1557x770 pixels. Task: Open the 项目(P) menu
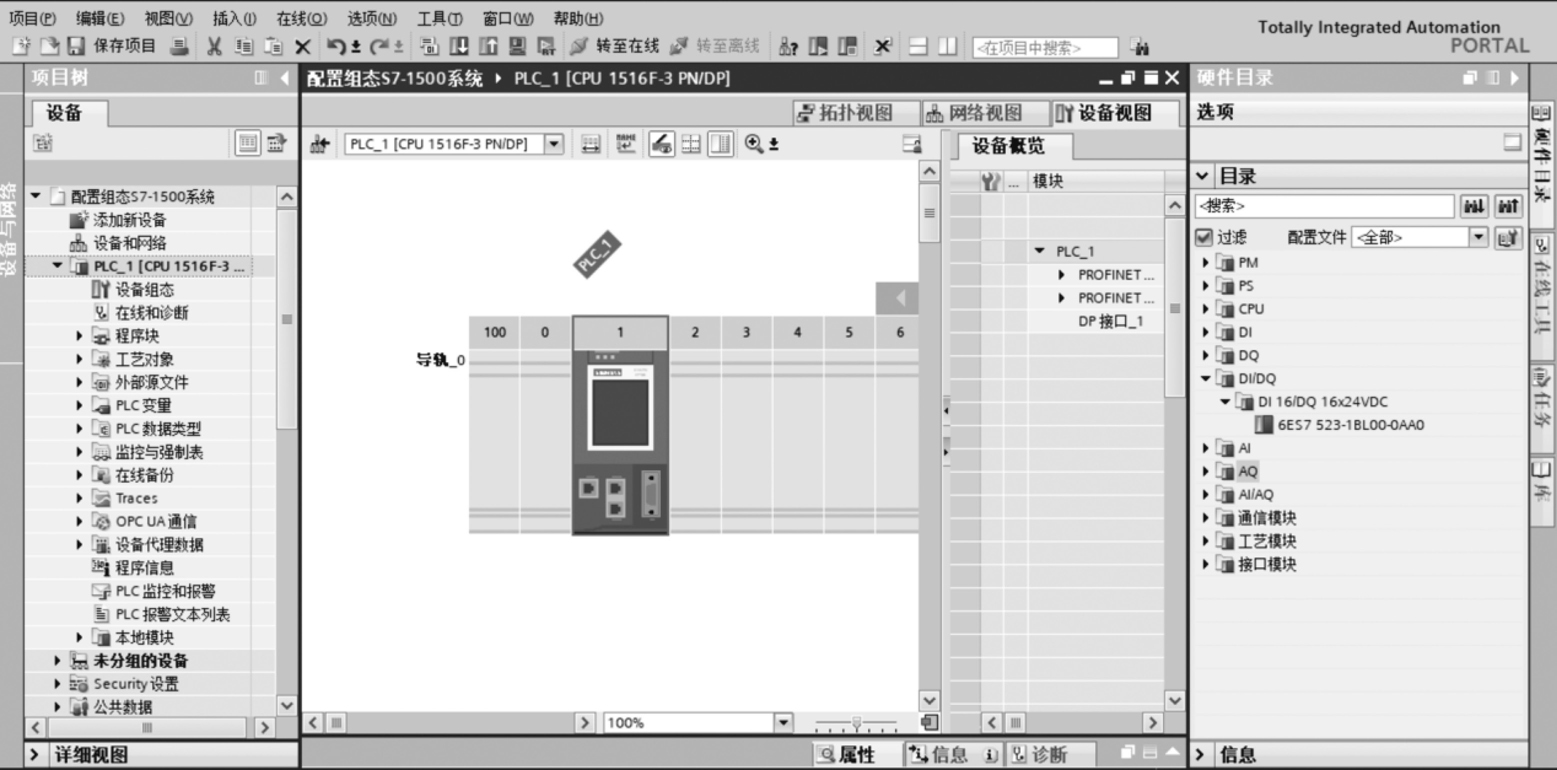[32, 18]
